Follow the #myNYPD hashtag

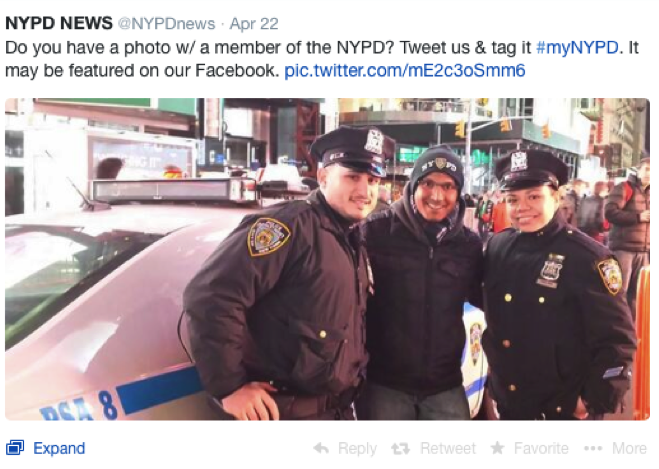(577, 47)
